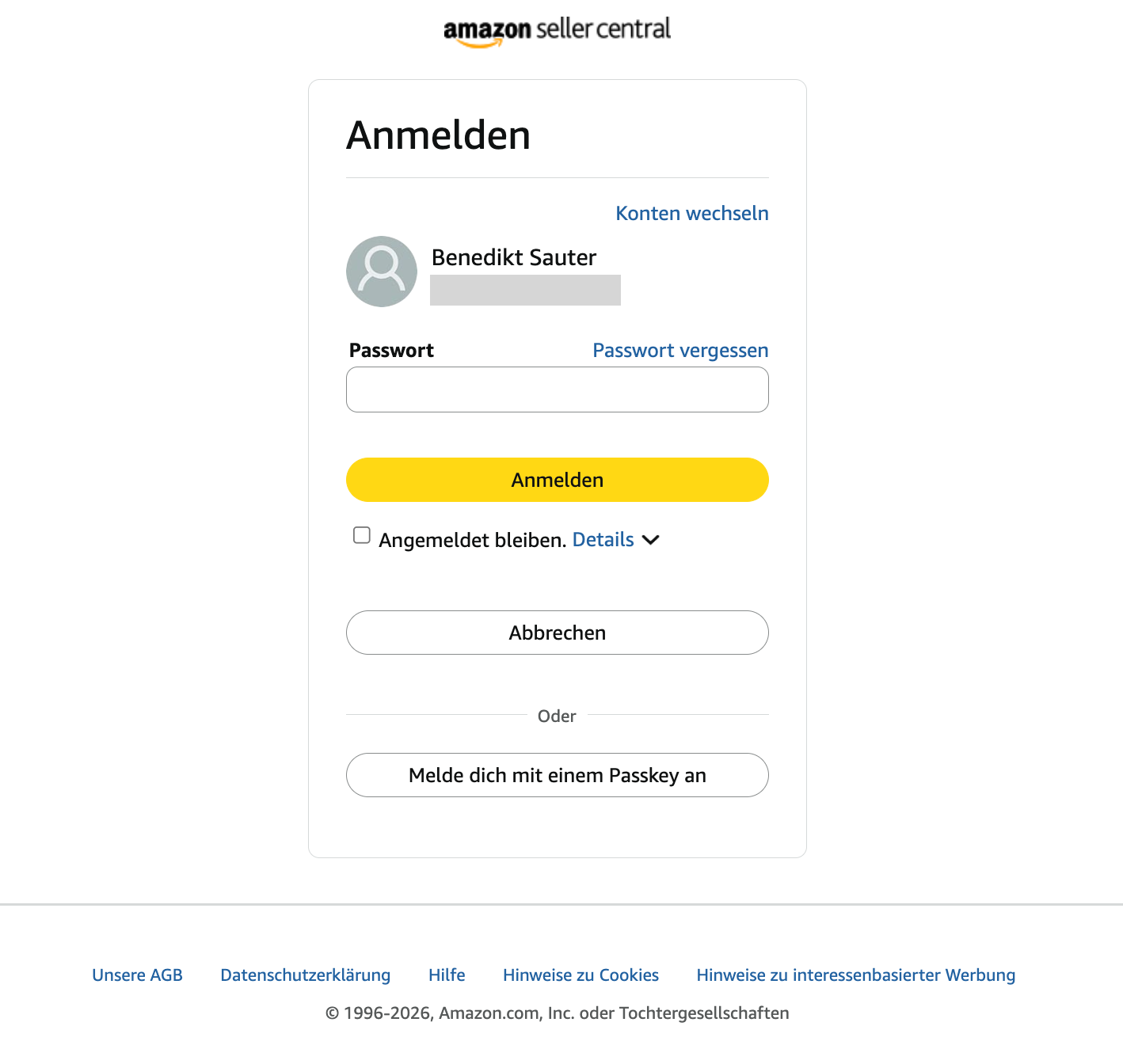The image size is (1123, 1064).
Task: Click the name Benedikt Sauter
Action: [513, 257]
